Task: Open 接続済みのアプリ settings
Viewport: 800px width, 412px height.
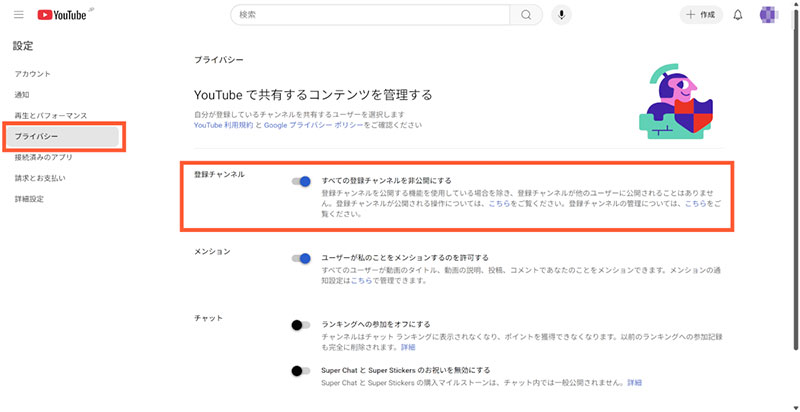Action: tap(43, 157)
